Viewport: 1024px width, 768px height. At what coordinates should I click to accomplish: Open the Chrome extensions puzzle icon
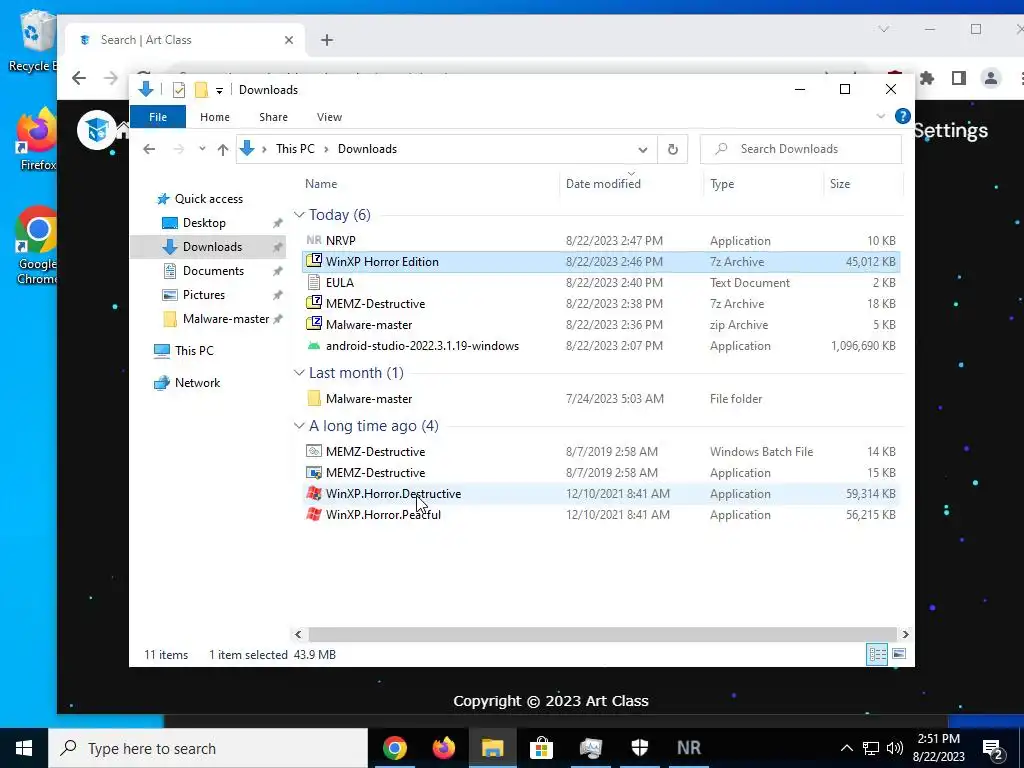coord(927,78)
